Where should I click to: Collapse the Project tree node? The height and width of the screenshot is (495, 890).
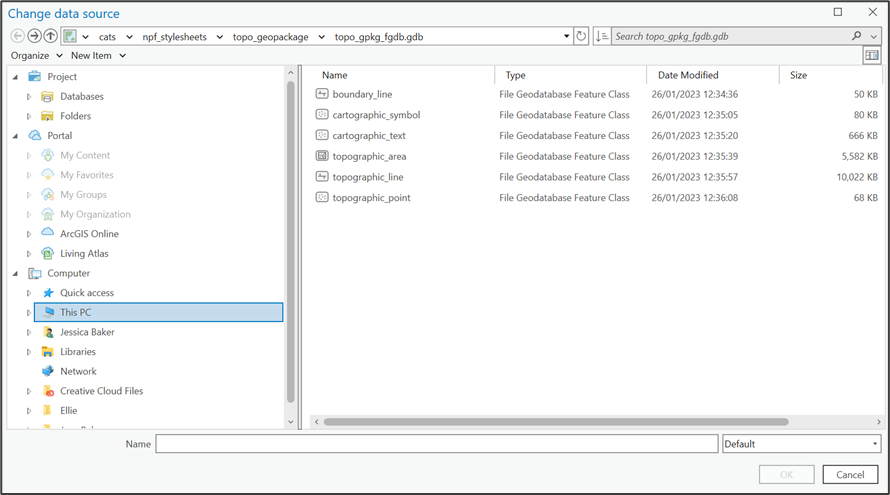[15, 77]
